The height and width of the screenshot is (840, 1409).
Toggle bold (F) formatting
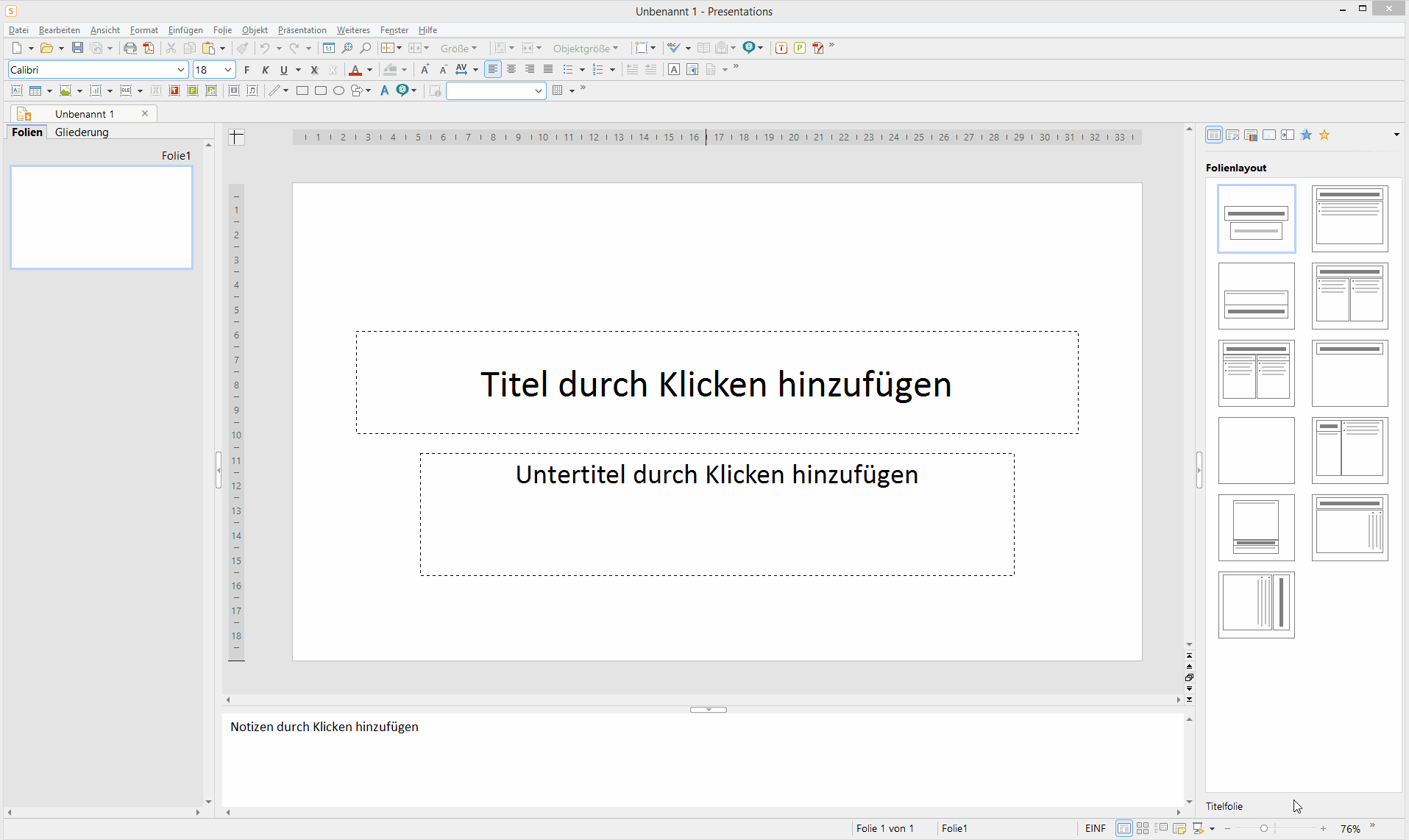click(247, 70)
